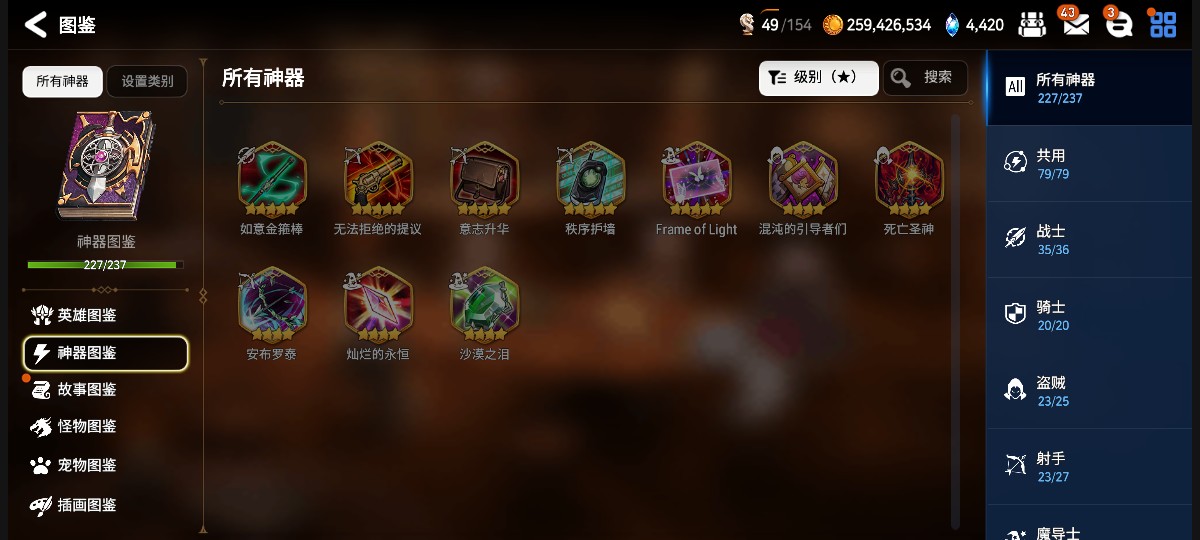Viewport: 1200px width, 540px height.
Task: Switch to the 所有神器 toggle tab
Action: pos(62,82)
